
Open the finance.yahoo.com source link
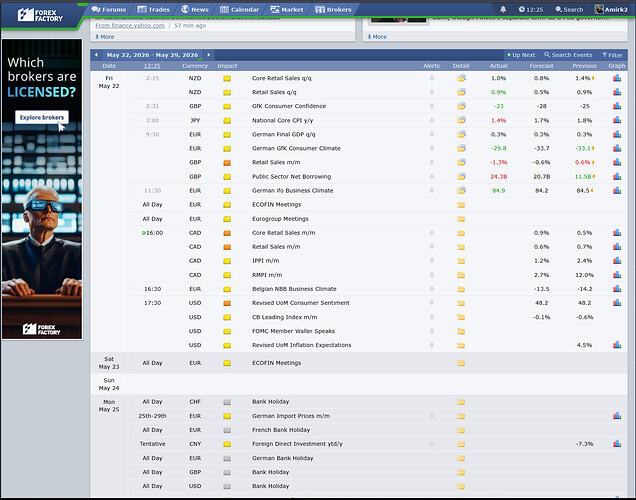tap(130, 26)
